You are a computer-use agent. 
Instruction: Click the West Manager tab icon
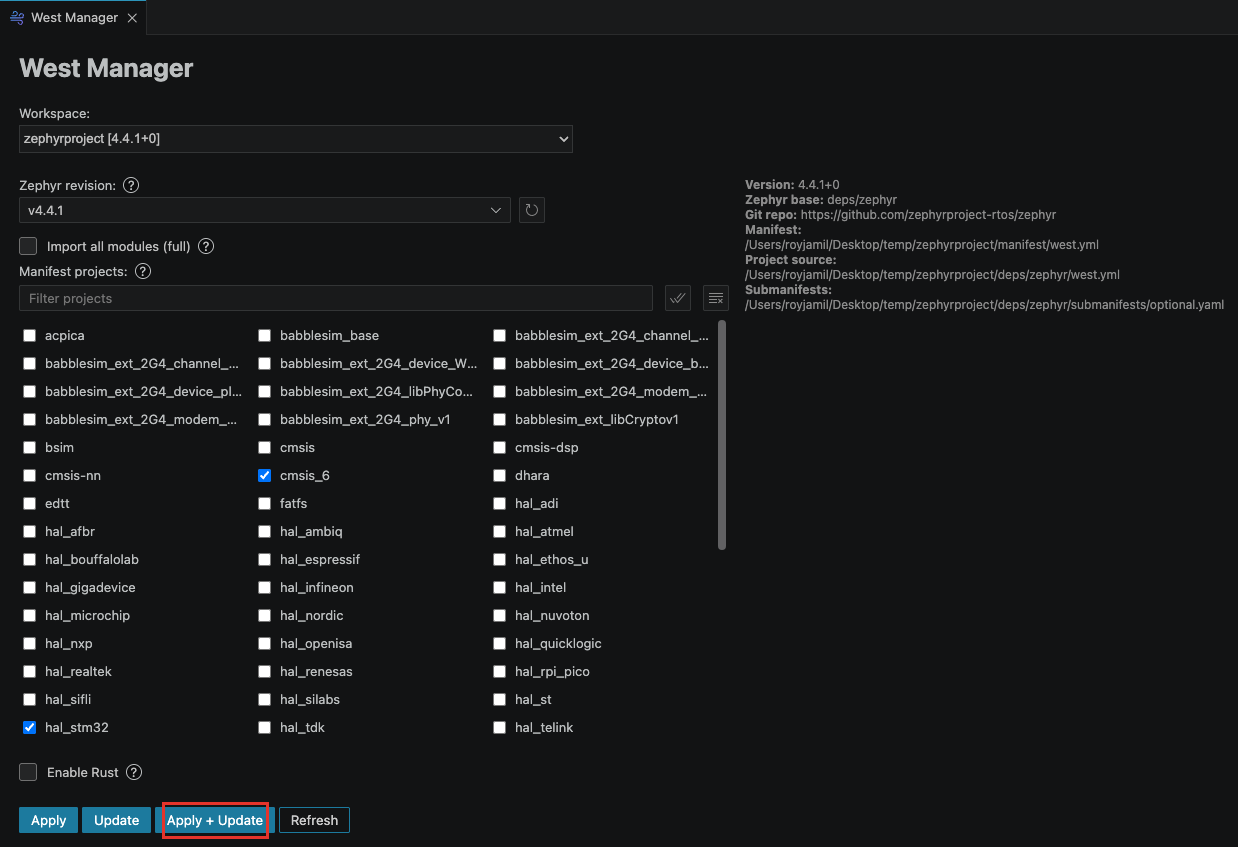(17, 18)
